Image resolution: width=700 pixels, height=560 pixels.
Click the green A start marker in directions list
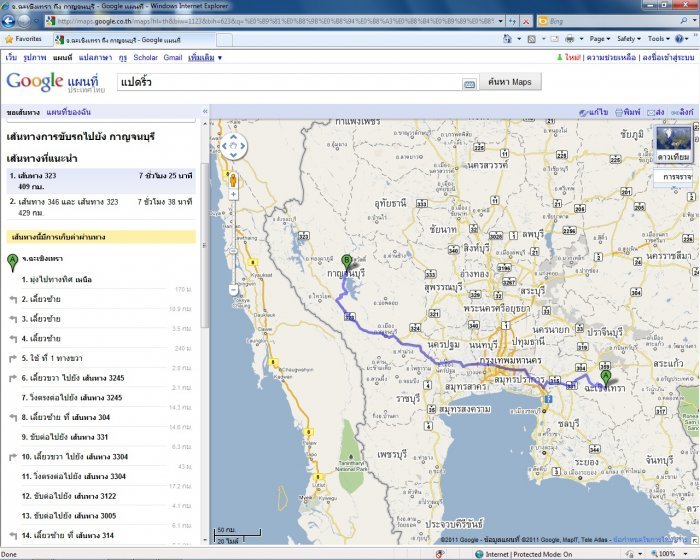(x=13, y=263)
